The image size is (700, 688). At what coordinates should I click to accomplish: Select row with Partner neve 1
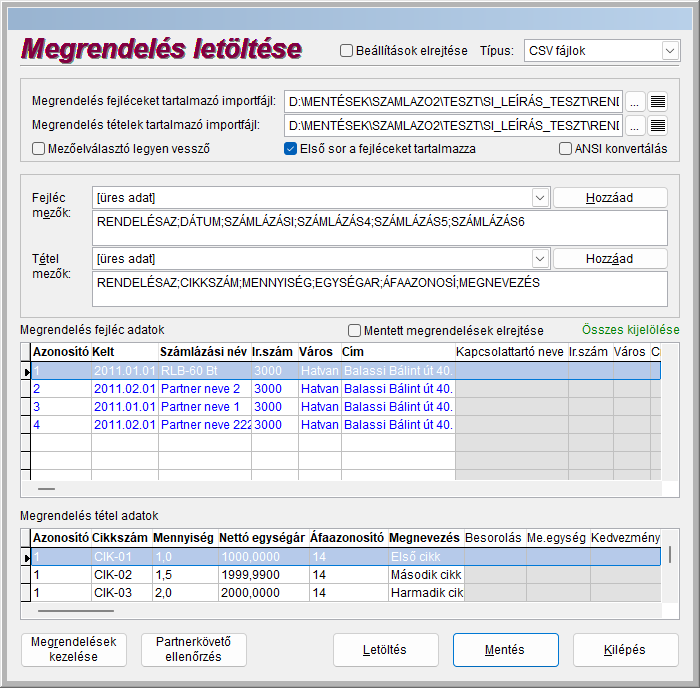[x=346, y=407]
